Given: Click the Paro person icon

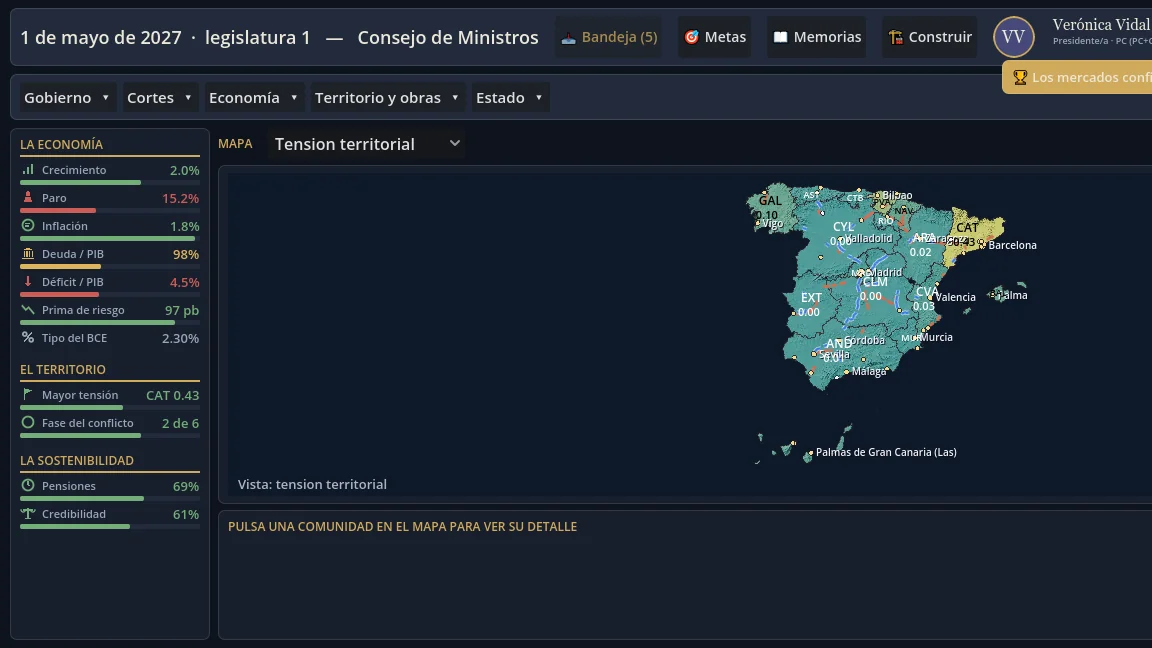Looking at the screenshot, I should pyautogui.click(x=28, y=198).
